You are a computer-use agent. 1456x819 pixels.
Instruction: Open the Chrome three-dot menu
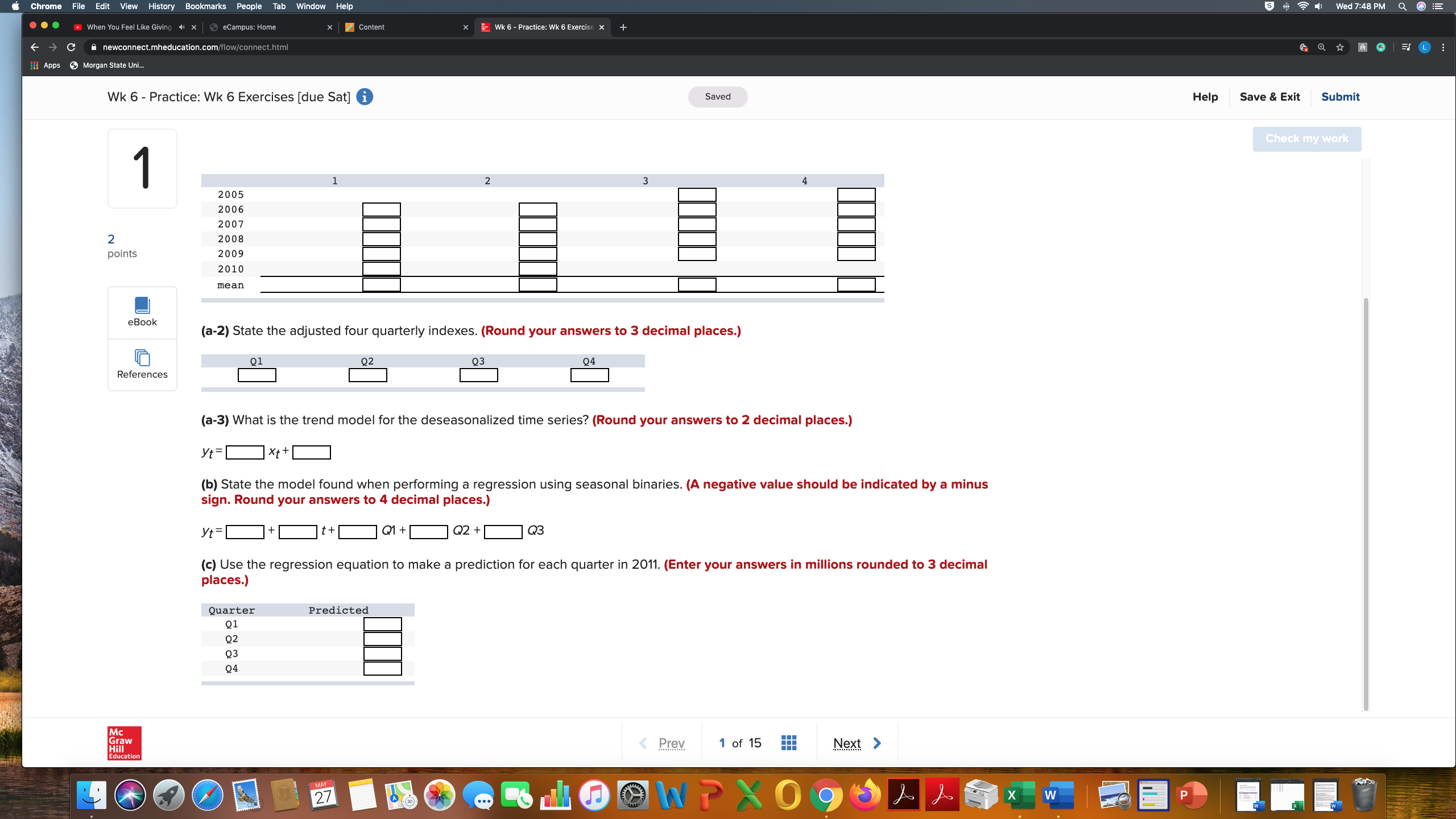click(x=1443, y=47)
